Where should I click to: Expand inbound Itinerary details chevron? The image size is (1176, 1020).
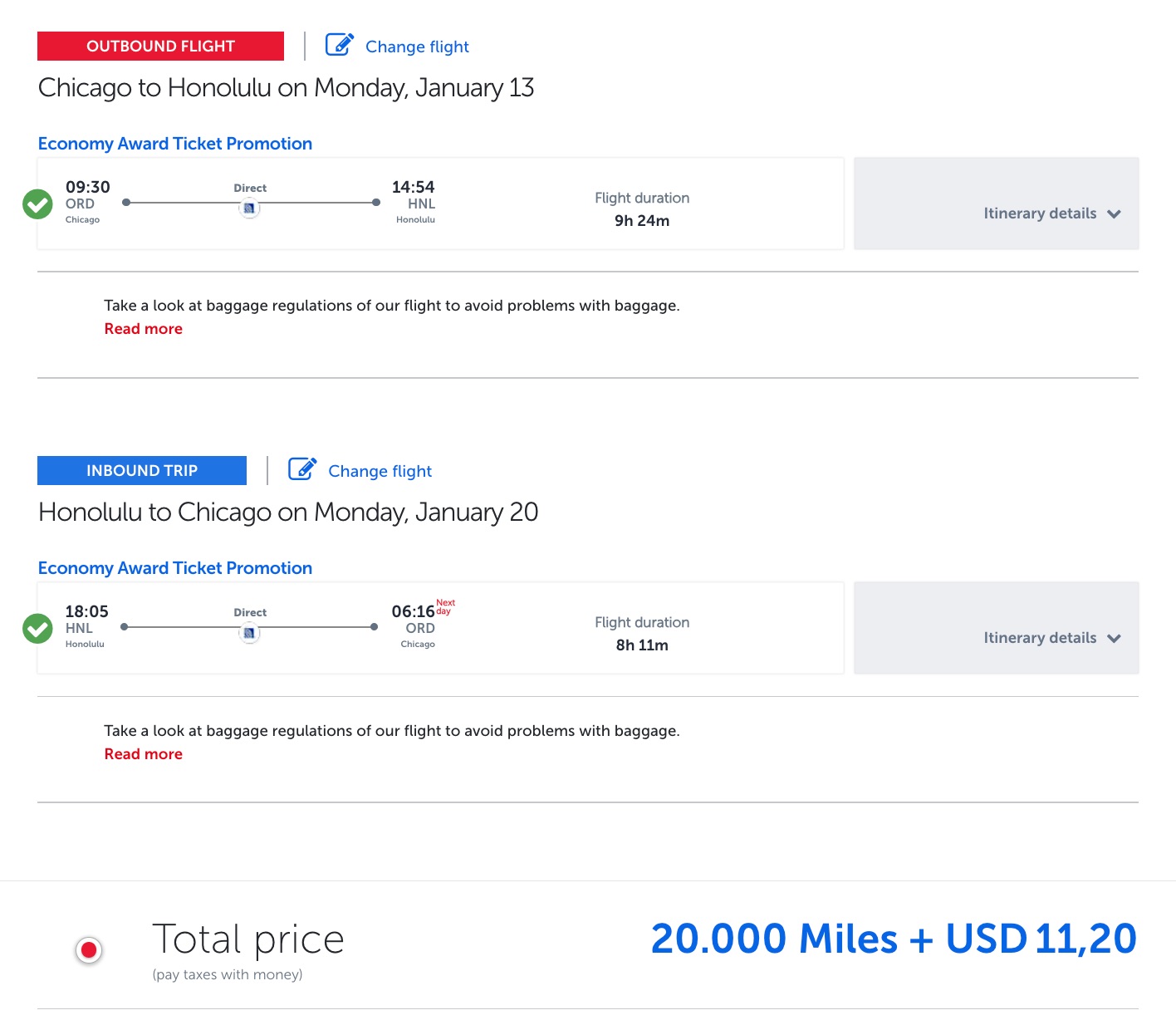click(x=1114, y=639)
